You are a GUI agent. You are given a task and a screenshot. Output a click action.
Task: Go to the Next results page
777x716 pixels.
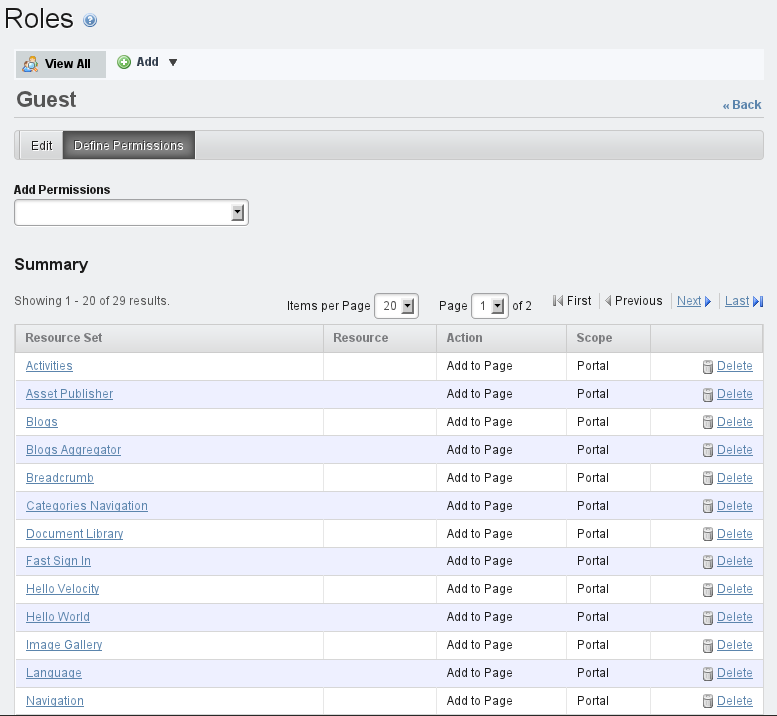(689, 301)
